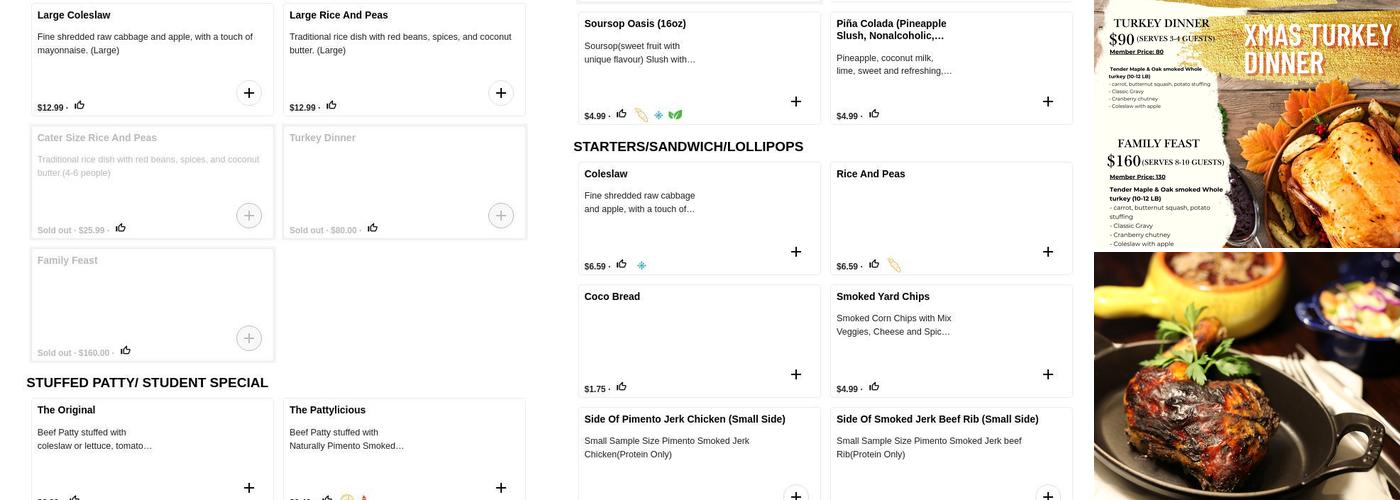
Task: Add Smoked Yard Chips to cart
Action: [1048, 375]
